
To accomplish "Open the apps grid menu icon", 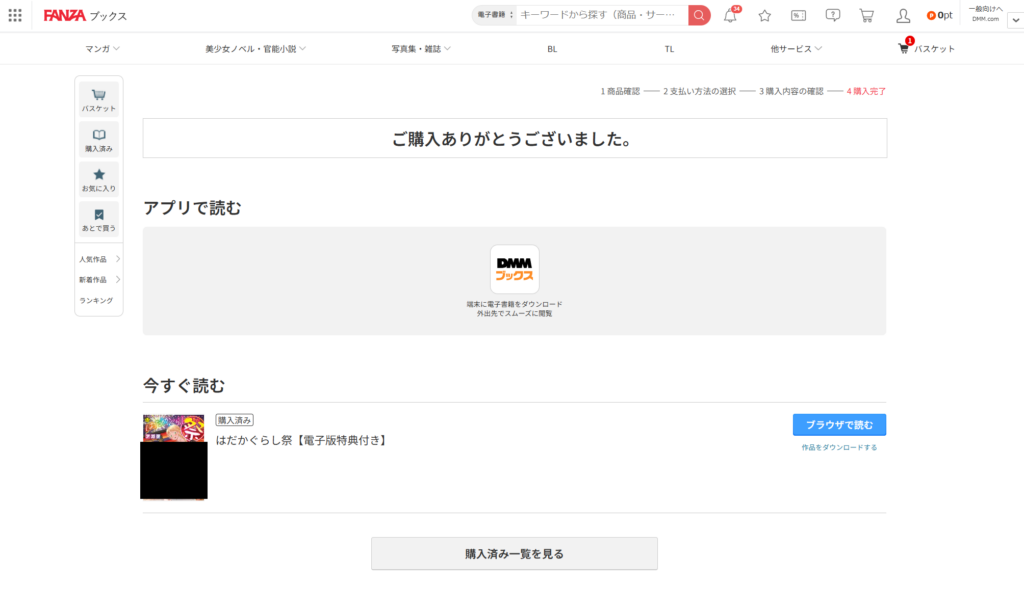I will [x=15, y=15].
